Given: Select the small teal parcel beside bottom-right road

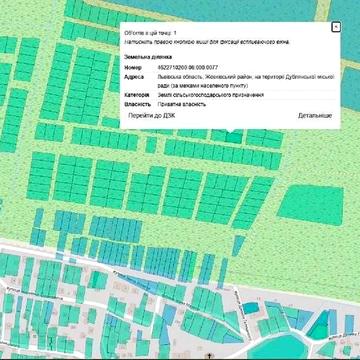Looking at the screenshot, I should tap(250, 308).
